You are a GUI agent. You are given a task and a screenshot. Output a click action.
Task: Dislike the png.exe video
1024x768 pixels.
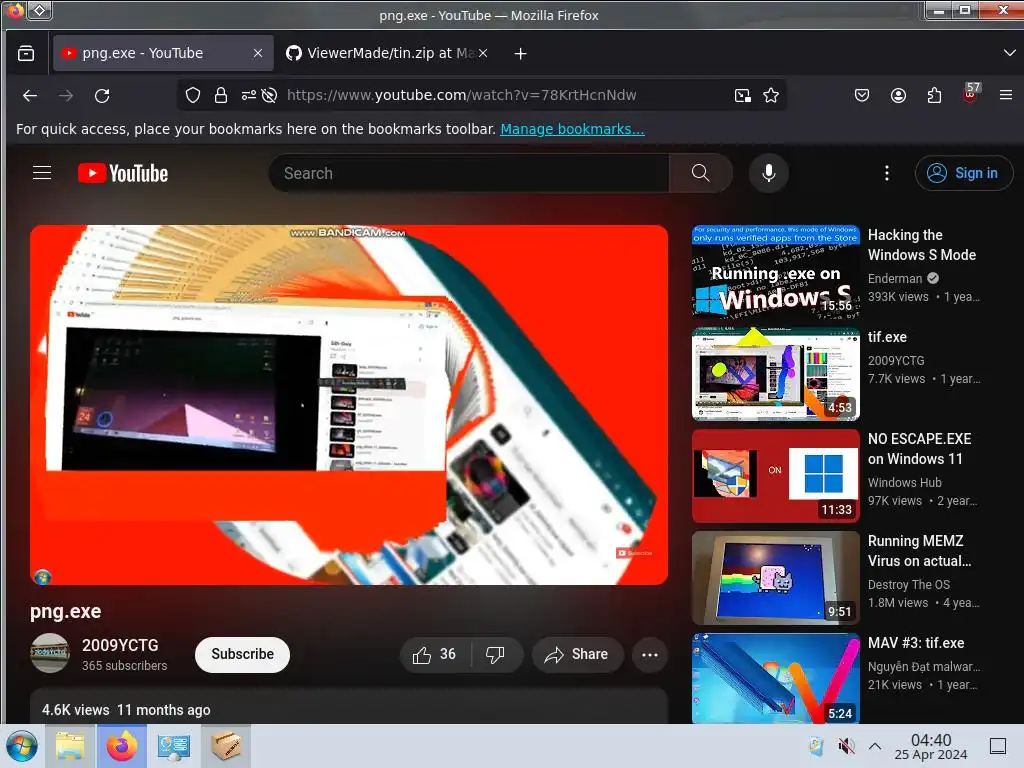tap(495, 654)
